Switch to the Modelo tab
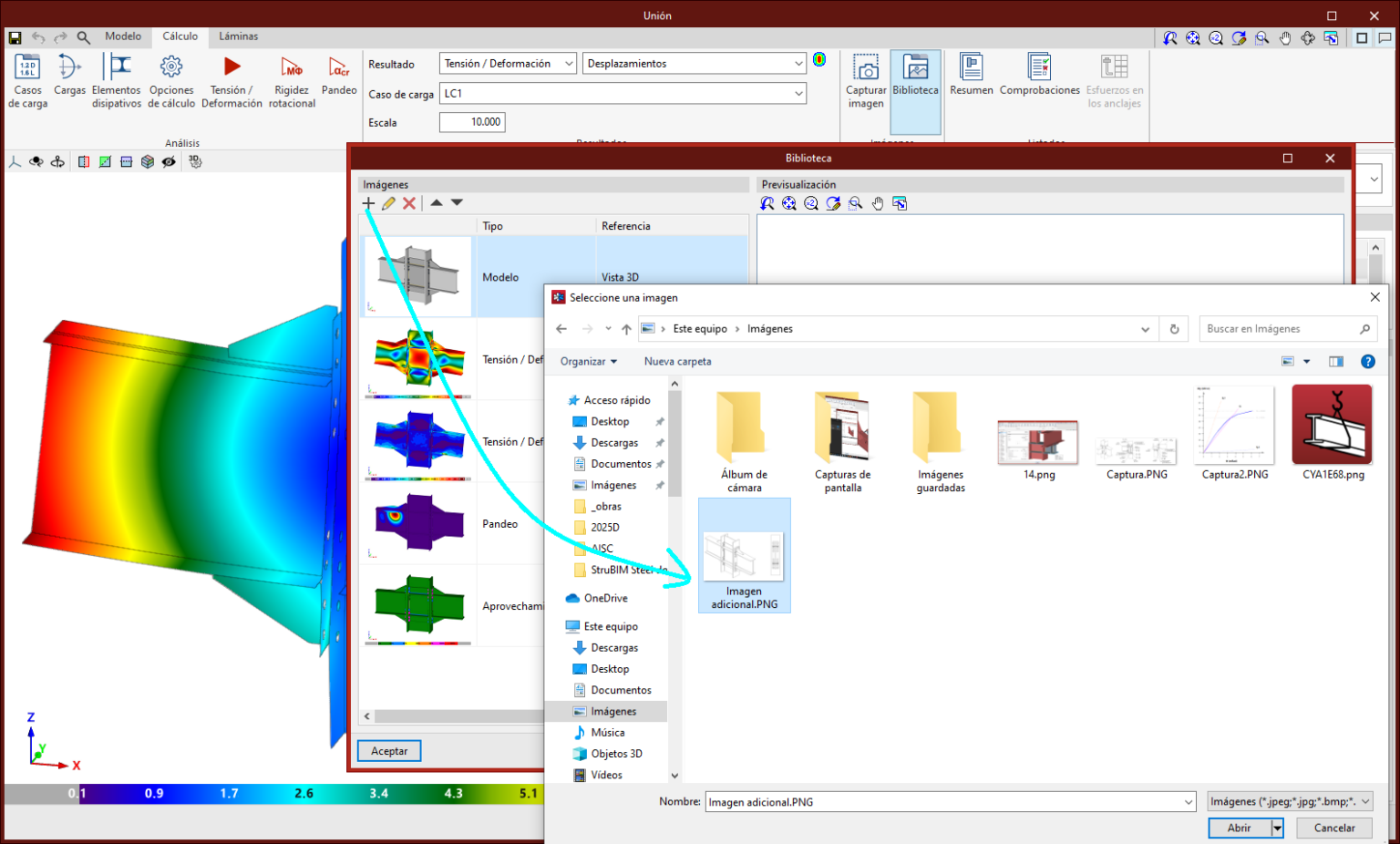The width and height of the screenshot is (1400, 844). (123, 36)
